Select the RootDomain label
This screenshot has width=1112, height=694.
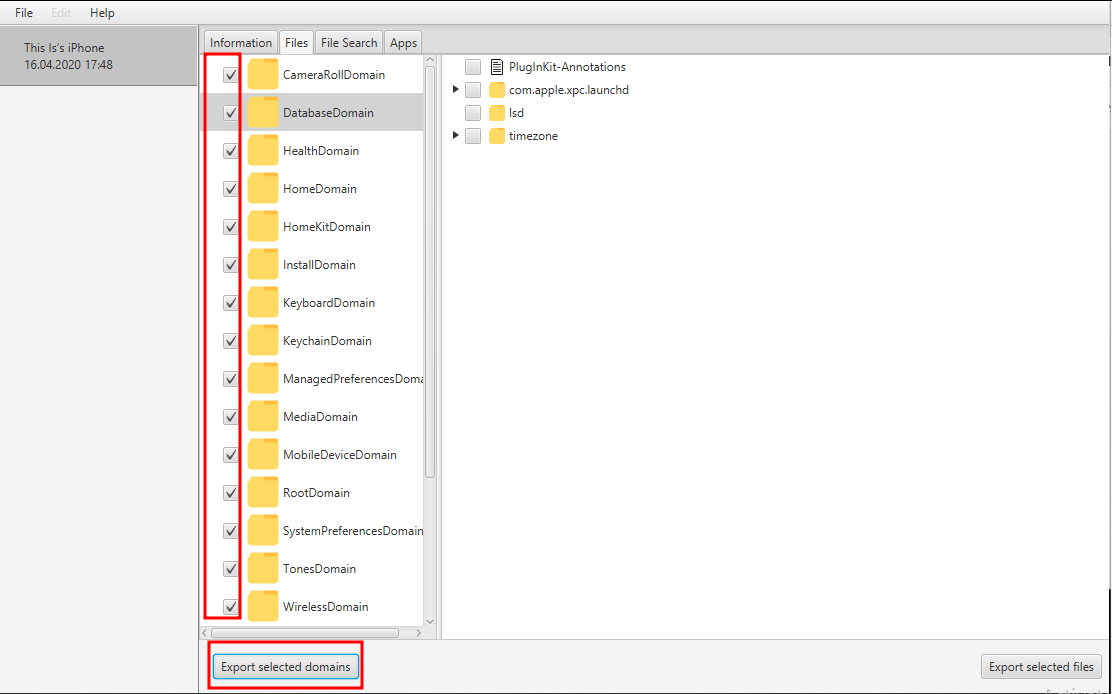click(316, 493)
